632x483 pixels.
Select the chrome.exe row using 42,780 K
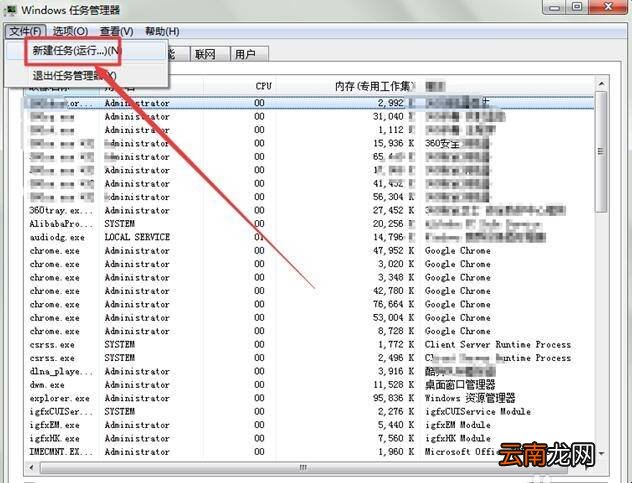click(x=308, y=291)
